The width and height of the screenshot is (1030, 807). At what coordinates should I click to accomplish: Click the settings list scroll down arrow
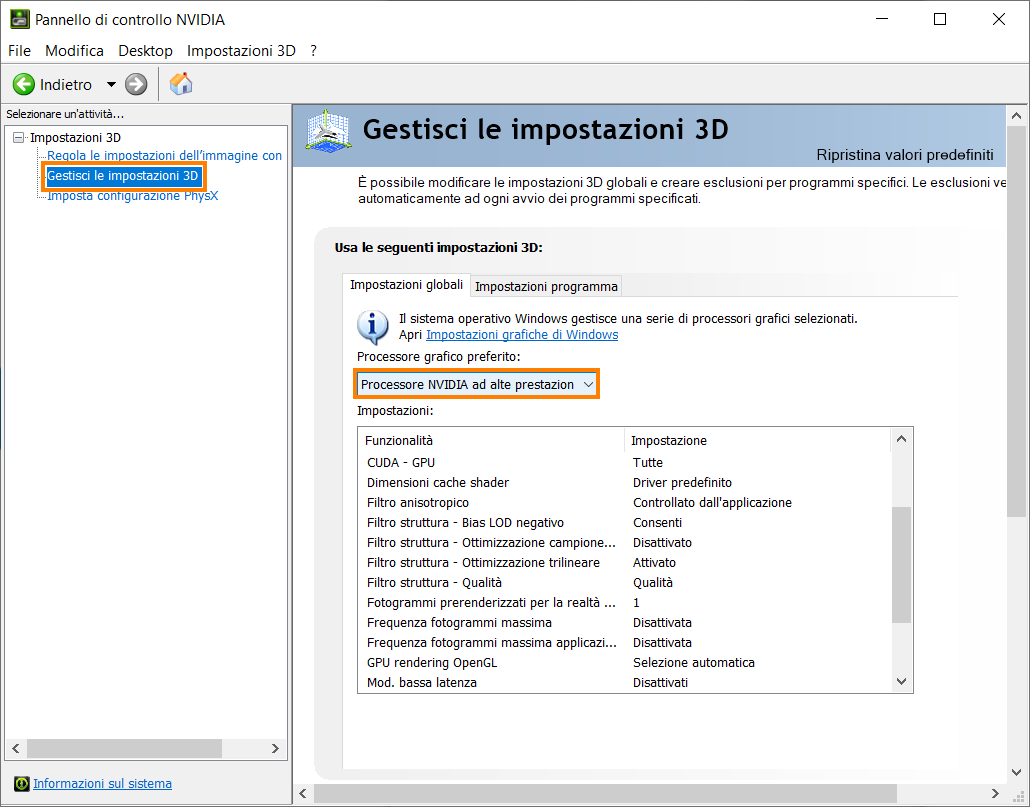tap(901, 681)
